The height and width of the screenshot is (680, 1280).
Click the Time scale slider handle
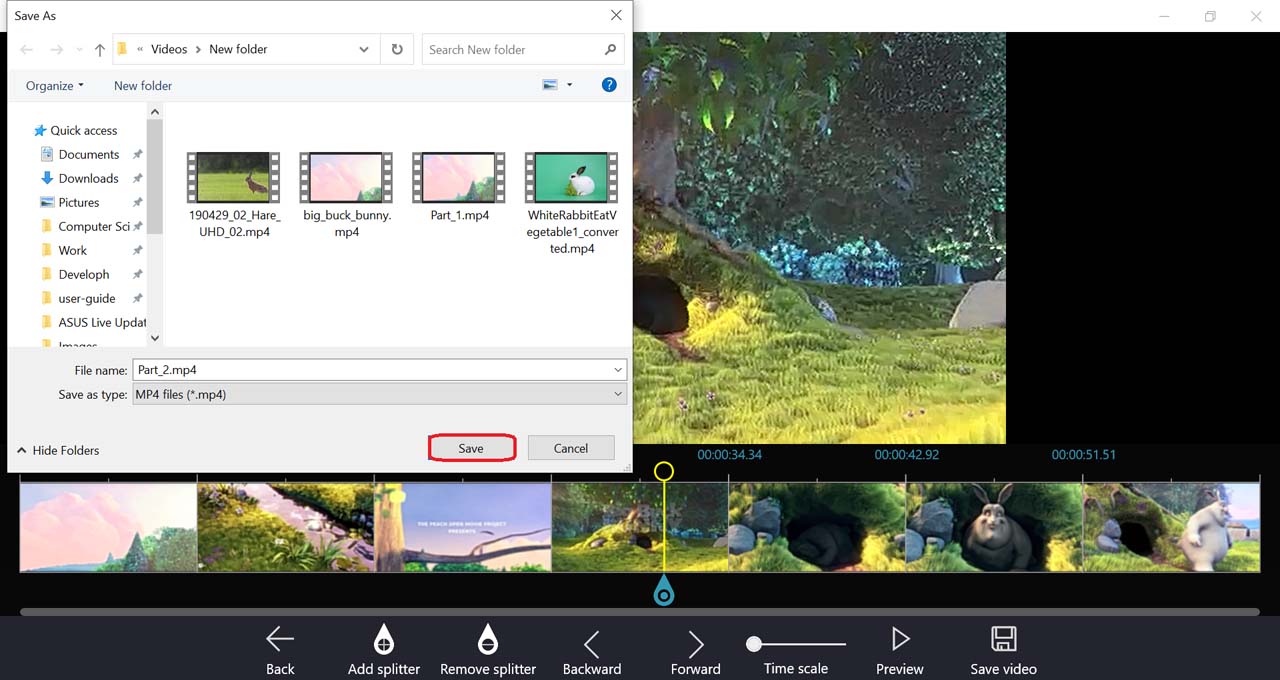point(754,644)
